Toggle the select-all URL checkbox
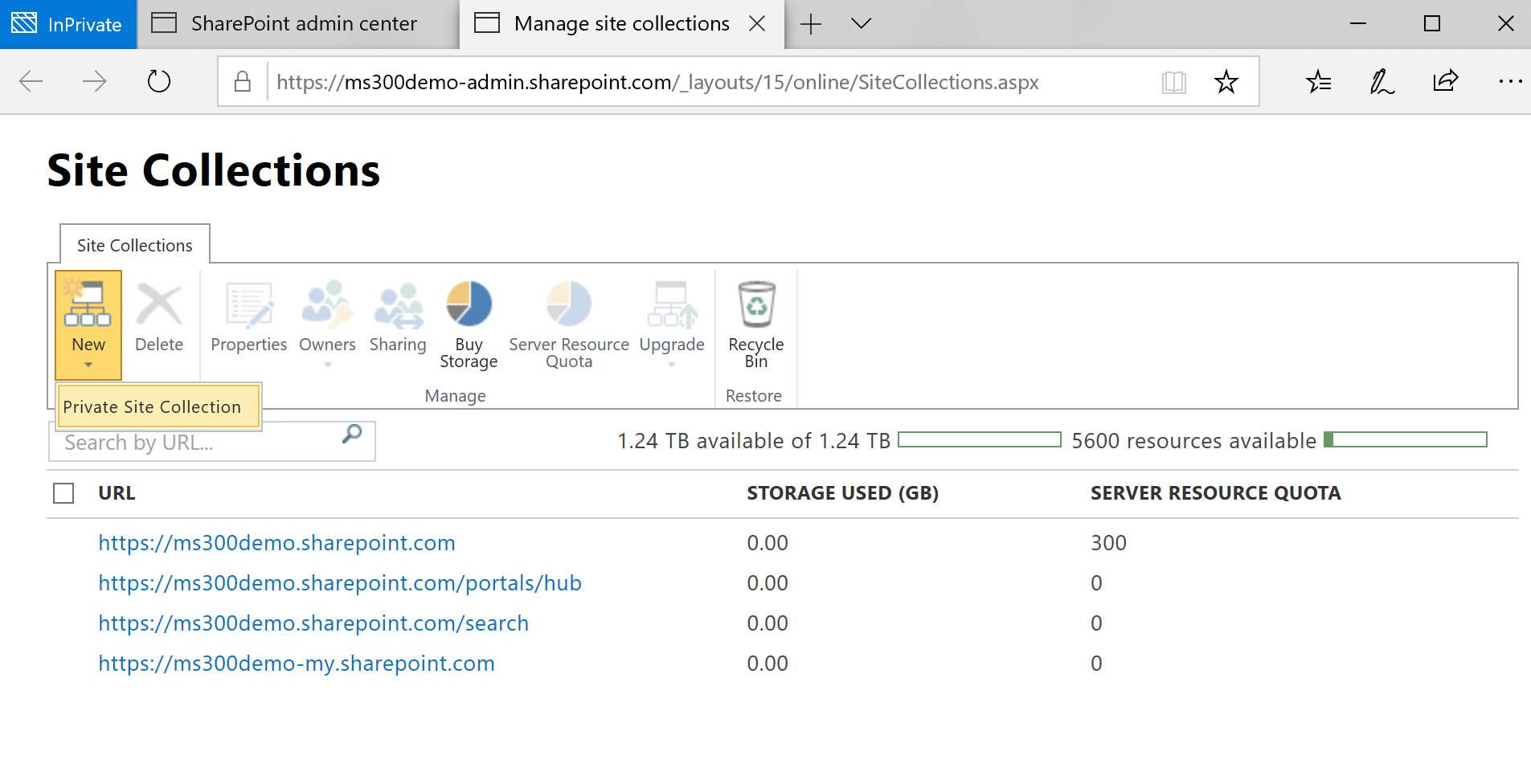The image size is (1531, 784). (63, 493)
